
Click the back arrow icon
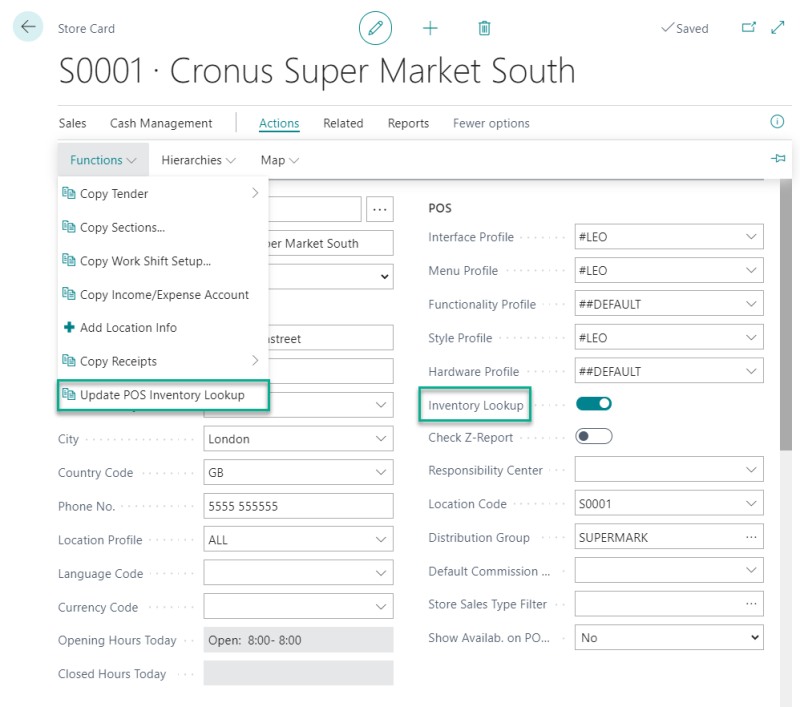click(27, 27)
